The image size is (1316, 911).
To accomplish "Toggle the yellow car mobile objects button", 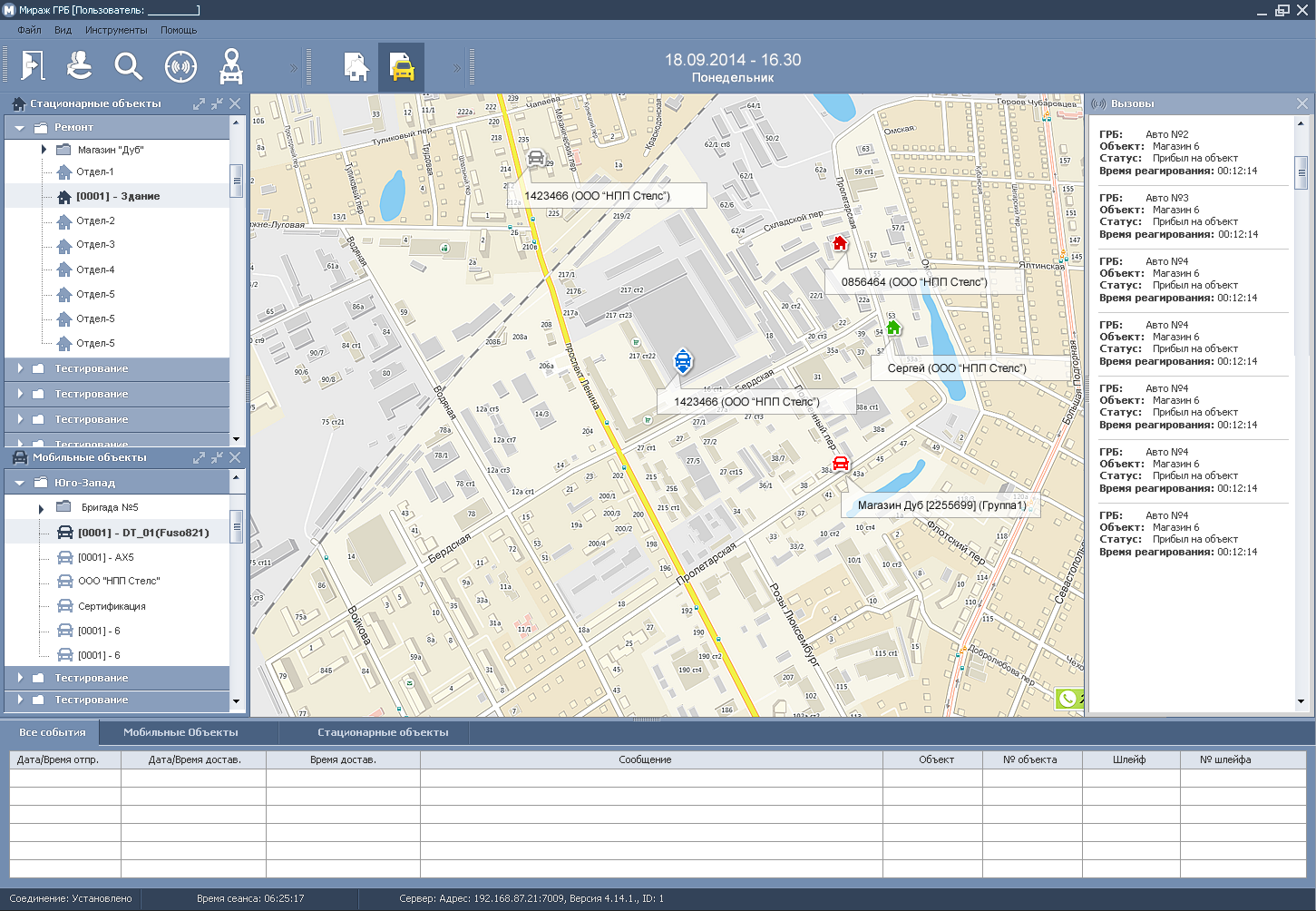I will pos(401,67).
